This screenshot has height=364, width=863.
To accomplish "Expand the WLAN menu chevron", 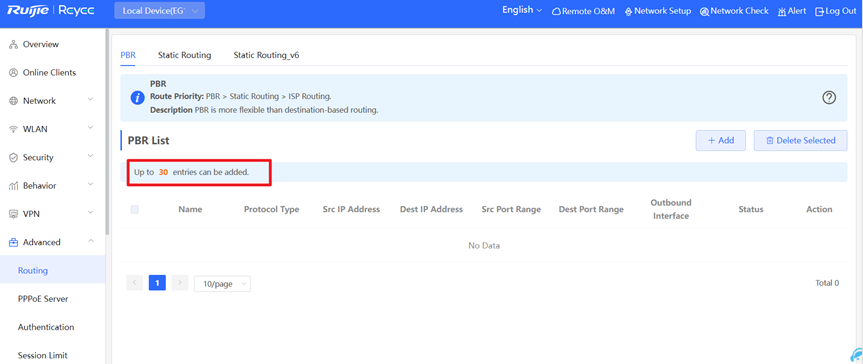I will click(91, 128).
